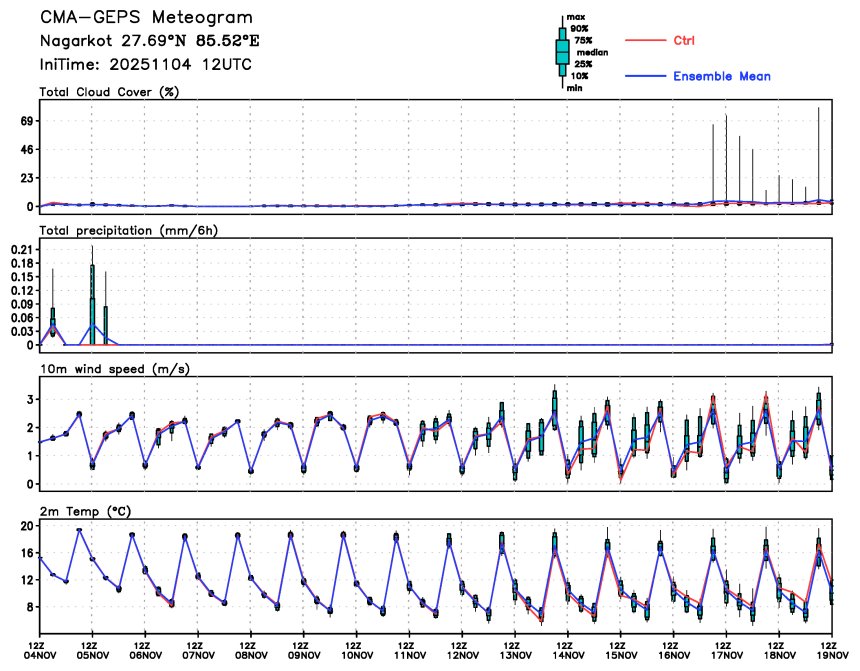Click the box-plot legend icon
This screenshot has width=860, height=671.
562,52
